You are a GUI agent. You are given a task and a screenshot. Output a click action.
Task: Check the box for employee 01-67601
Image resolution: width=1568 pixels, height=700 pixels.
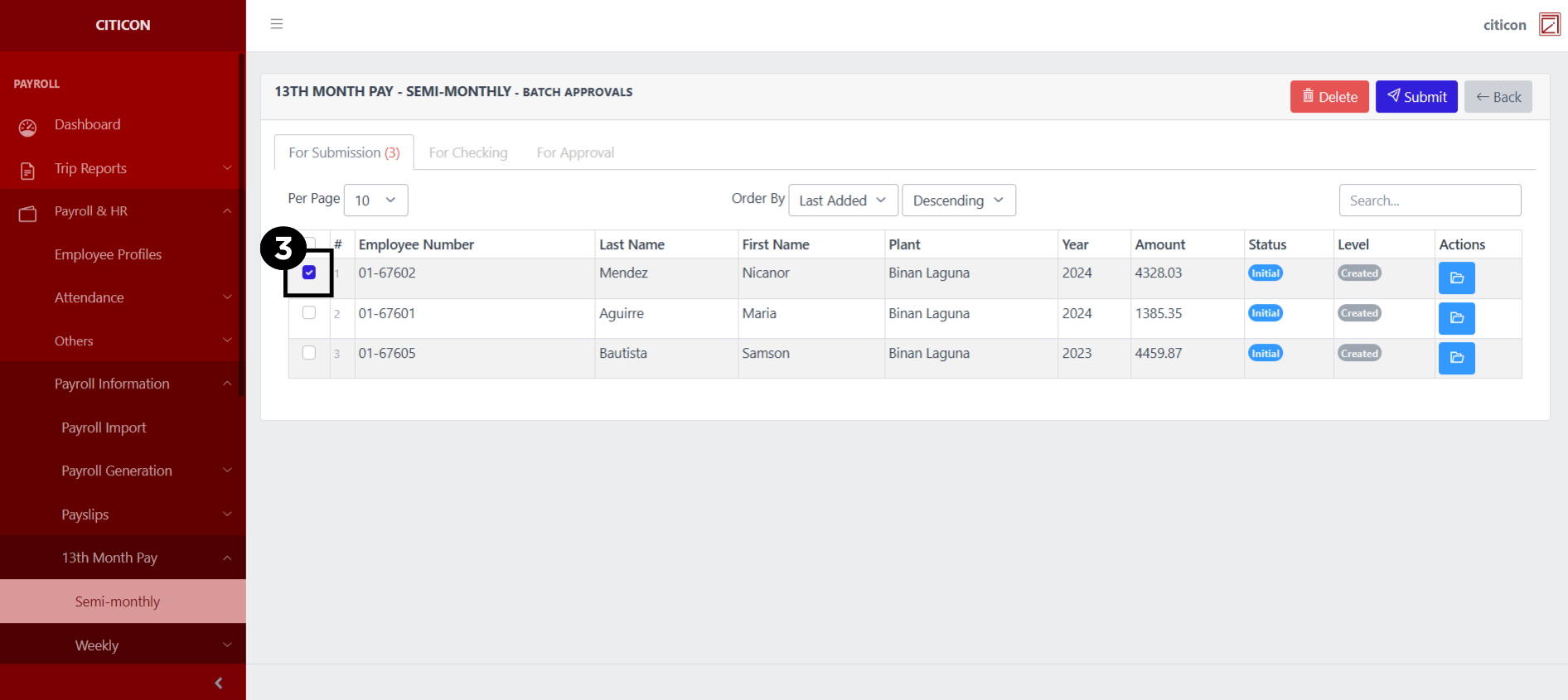(309, 313)
